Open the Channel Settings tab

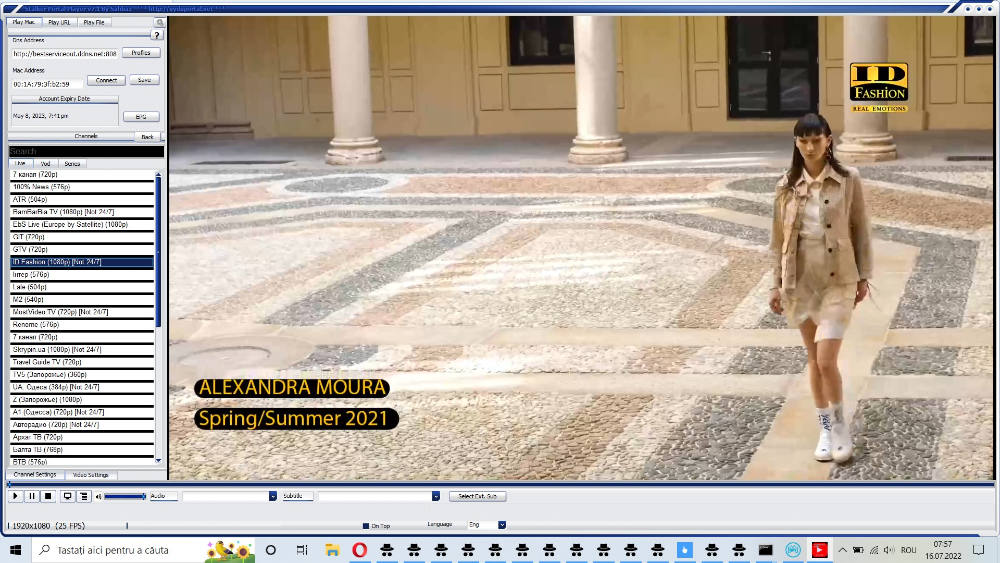pos(35,475)
